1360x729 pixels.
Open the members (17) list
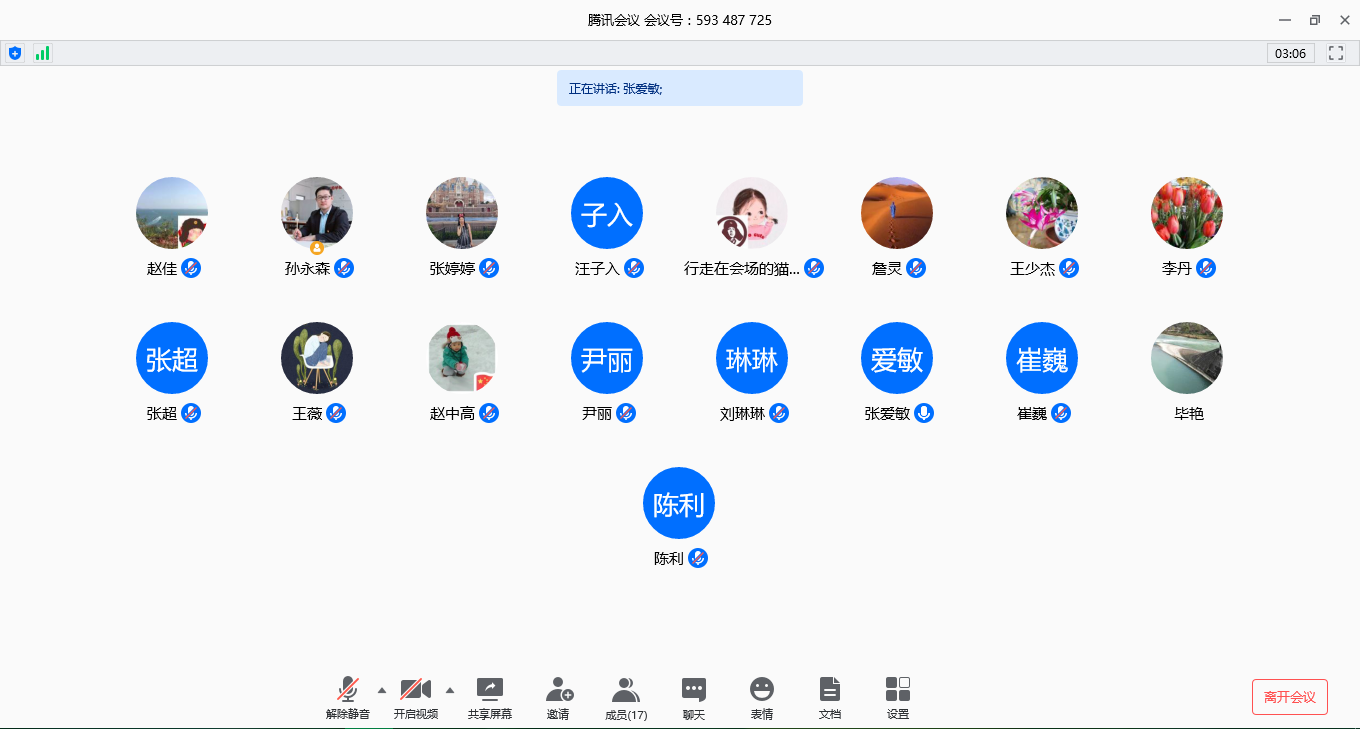(626, 690)
